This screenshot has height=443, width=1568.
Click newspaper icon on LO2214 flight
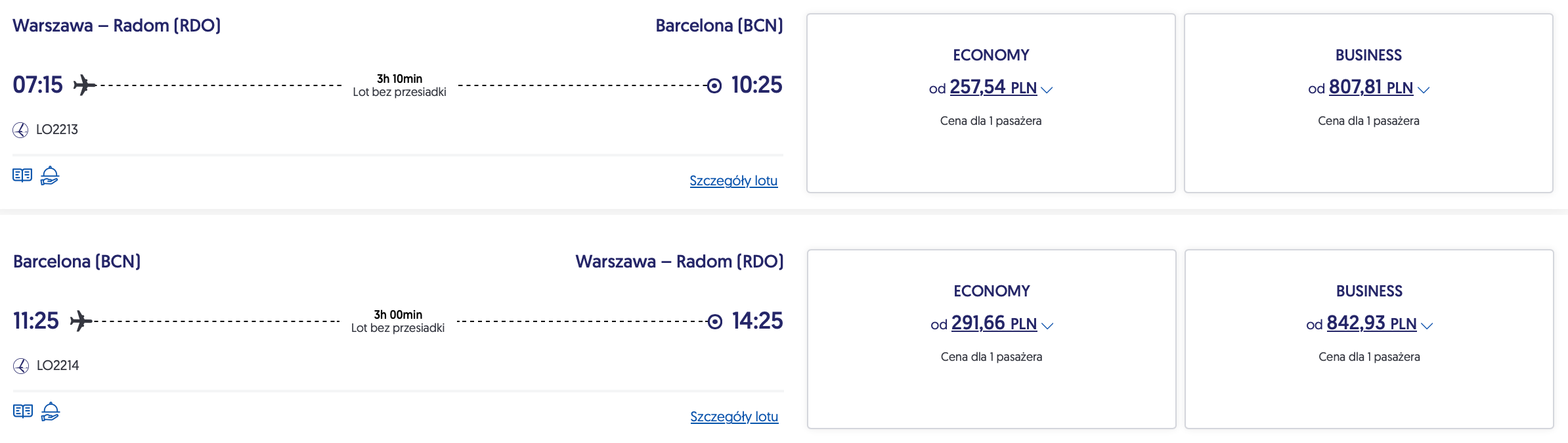coord(23,411)
